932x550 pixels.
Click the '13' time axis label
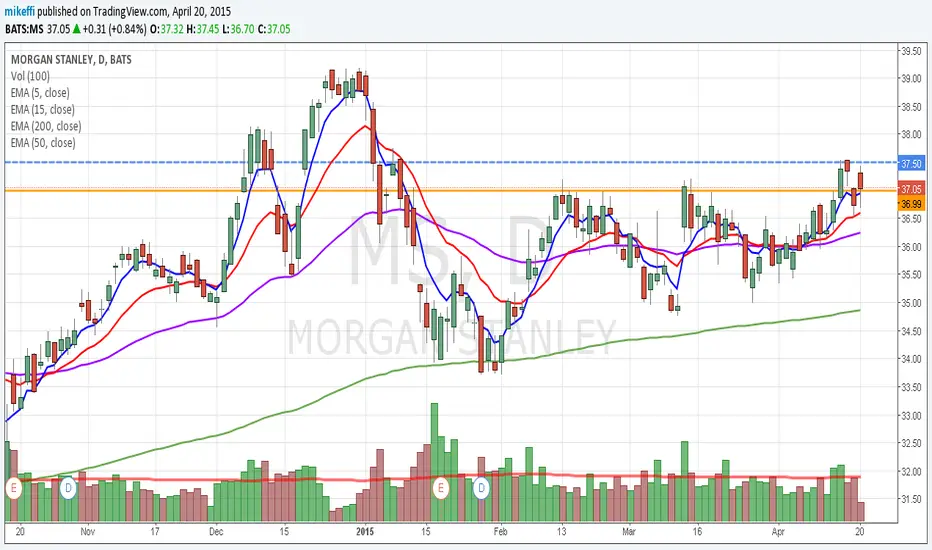(x=562, y=532)
